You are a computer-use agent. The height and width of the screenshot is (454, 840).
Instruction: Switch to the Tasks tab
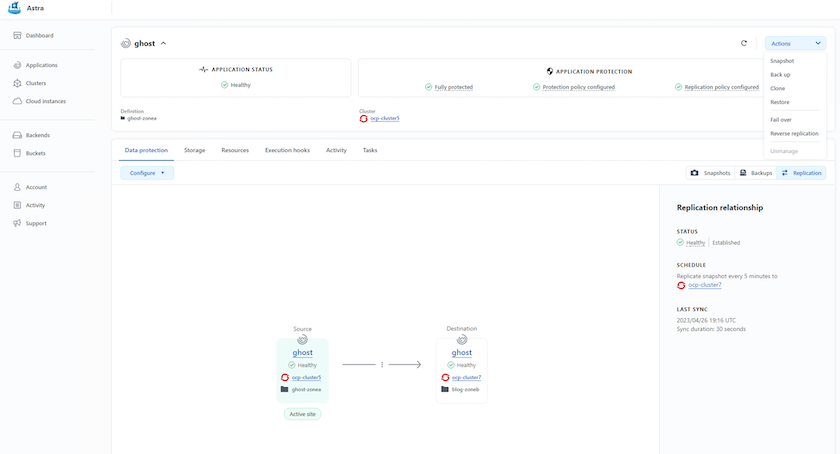tap(370, 150)
